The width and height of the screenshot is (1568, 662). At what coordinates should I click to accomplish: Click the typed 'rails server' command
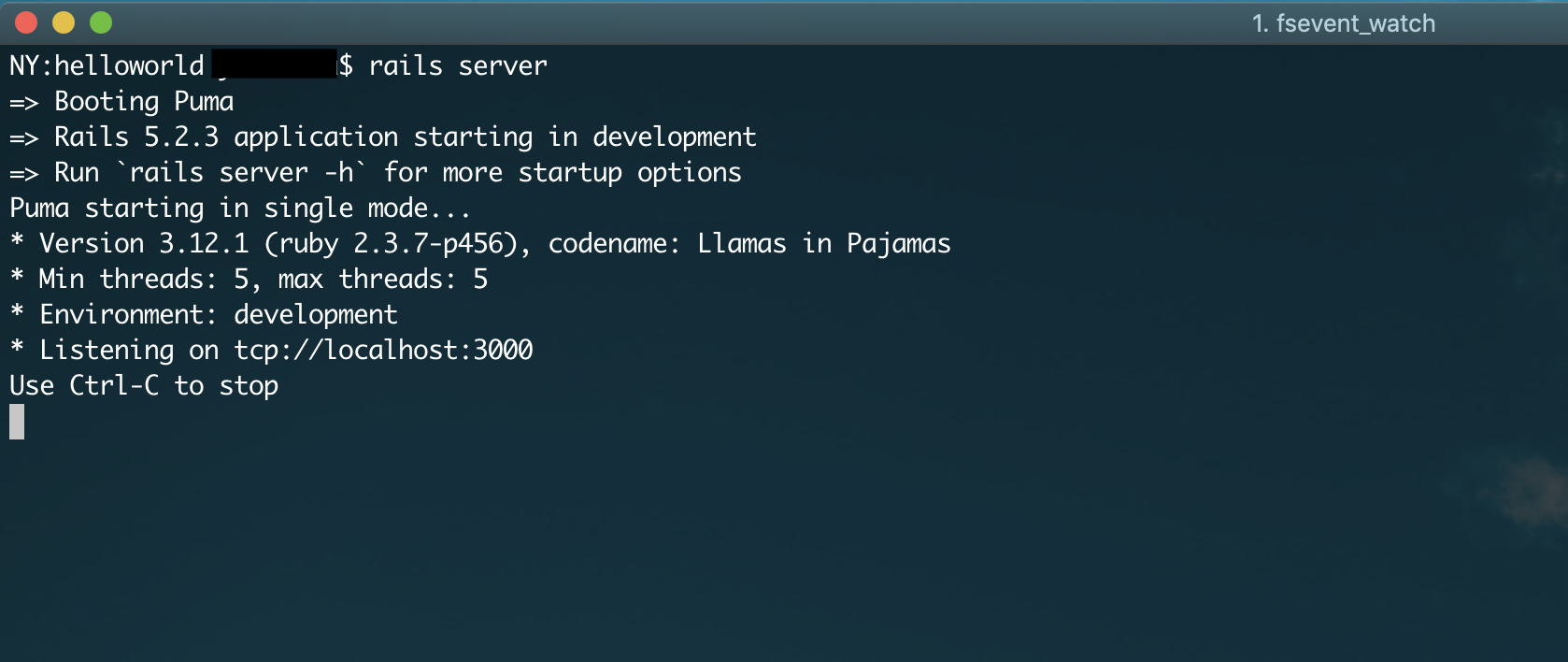458,66
